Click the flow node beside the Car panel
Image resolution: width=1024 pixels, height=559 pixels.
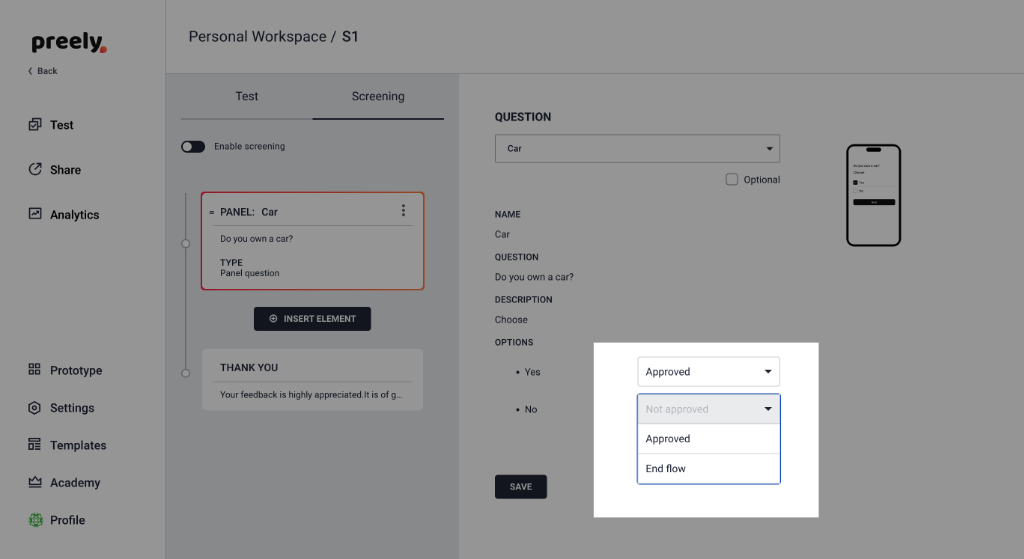(x=185, y=244)
